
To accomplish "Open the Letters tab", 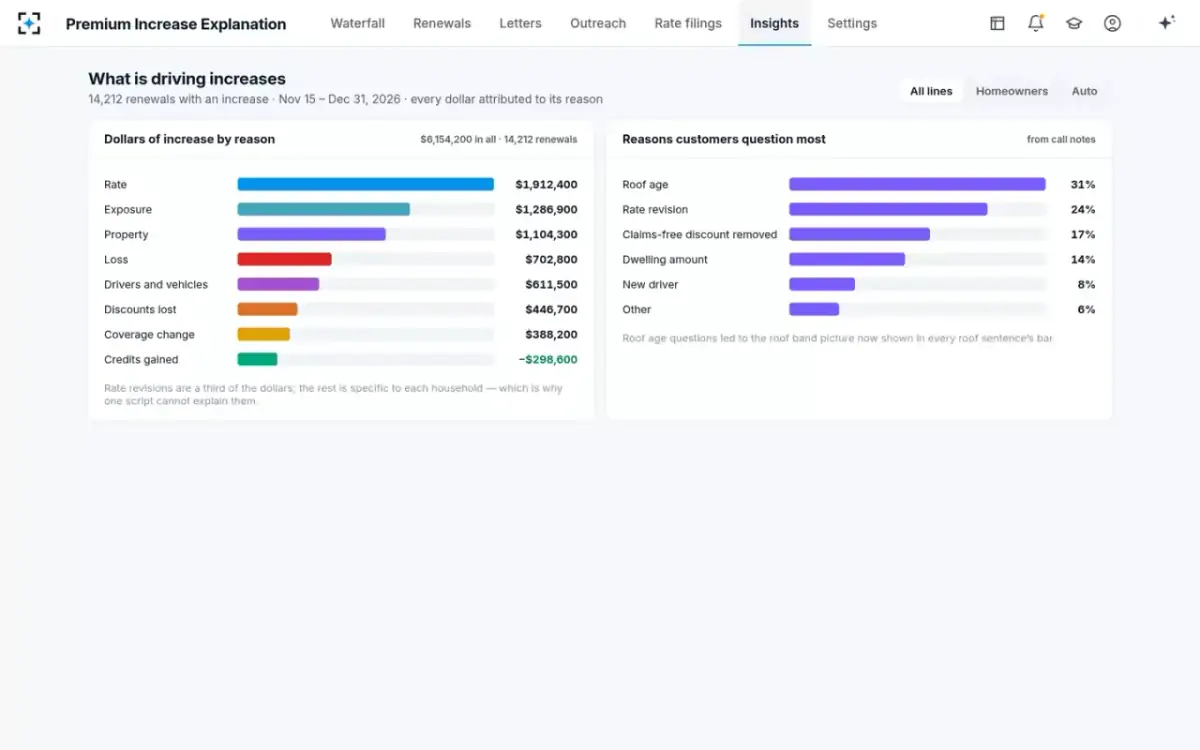I will point(520,23).
